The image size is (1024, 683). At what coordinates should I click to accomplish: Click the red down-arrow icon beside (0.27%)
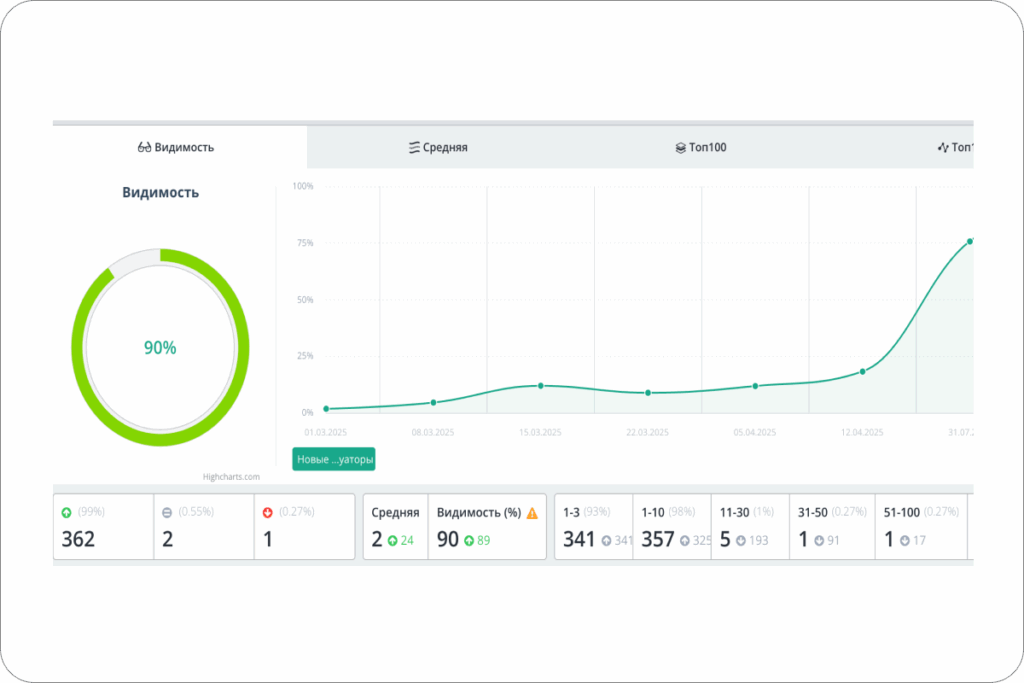point(267,513)
